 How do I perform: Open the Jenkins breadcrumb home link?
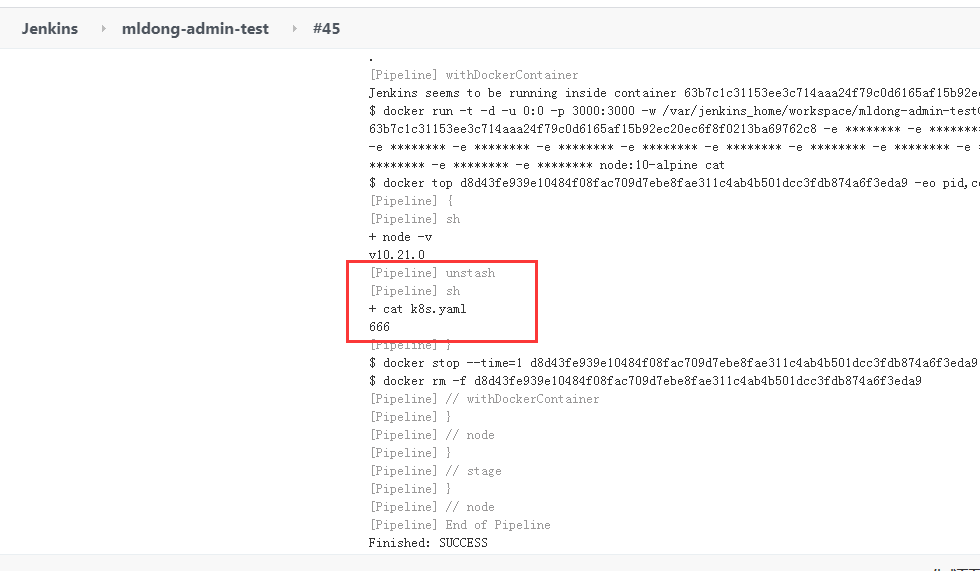(x=50, y=28)
